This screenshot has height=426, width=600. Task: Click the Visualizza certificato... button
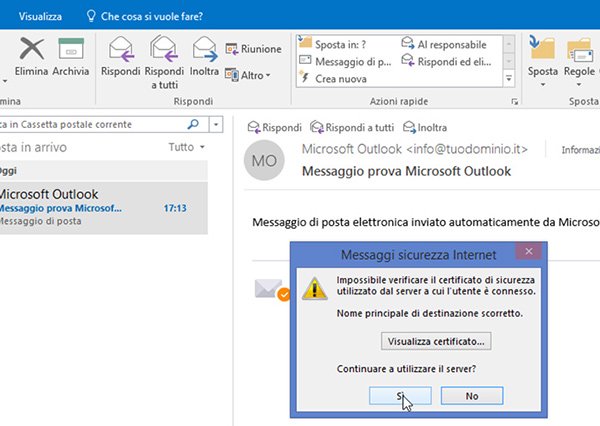[x=436, y=341]
